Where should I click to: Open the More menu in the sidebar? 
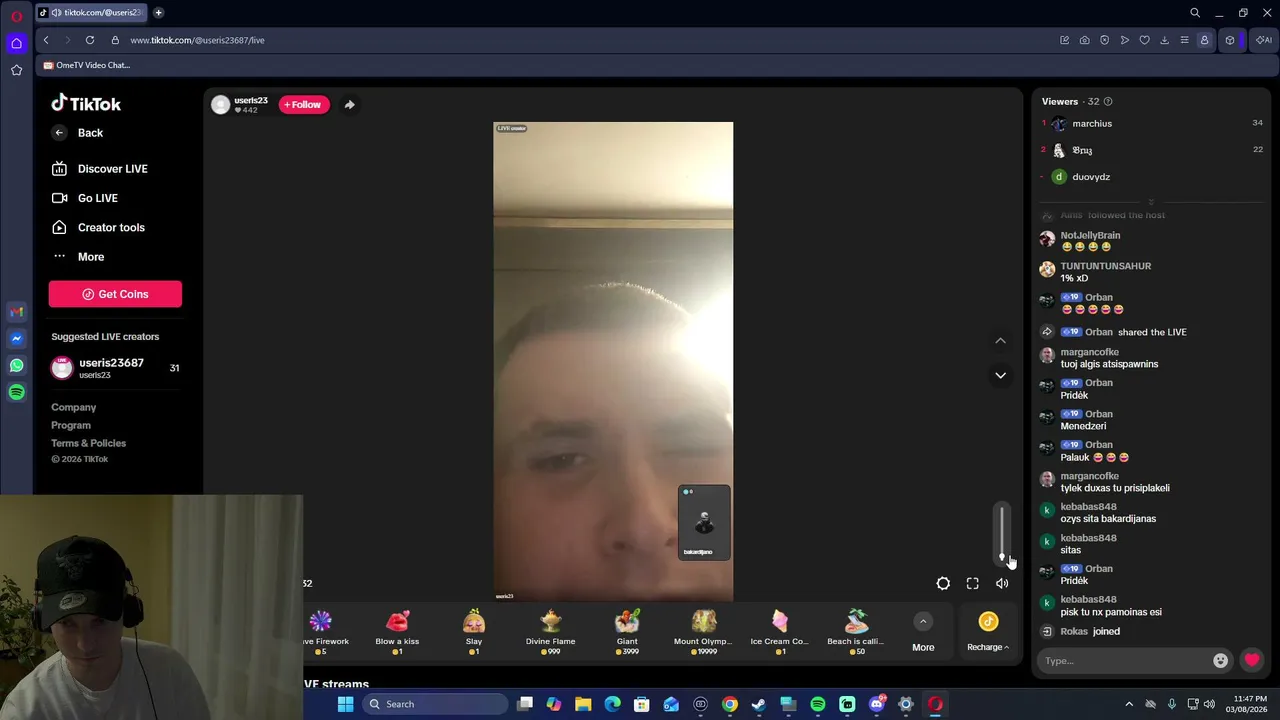tap(78, 257)
